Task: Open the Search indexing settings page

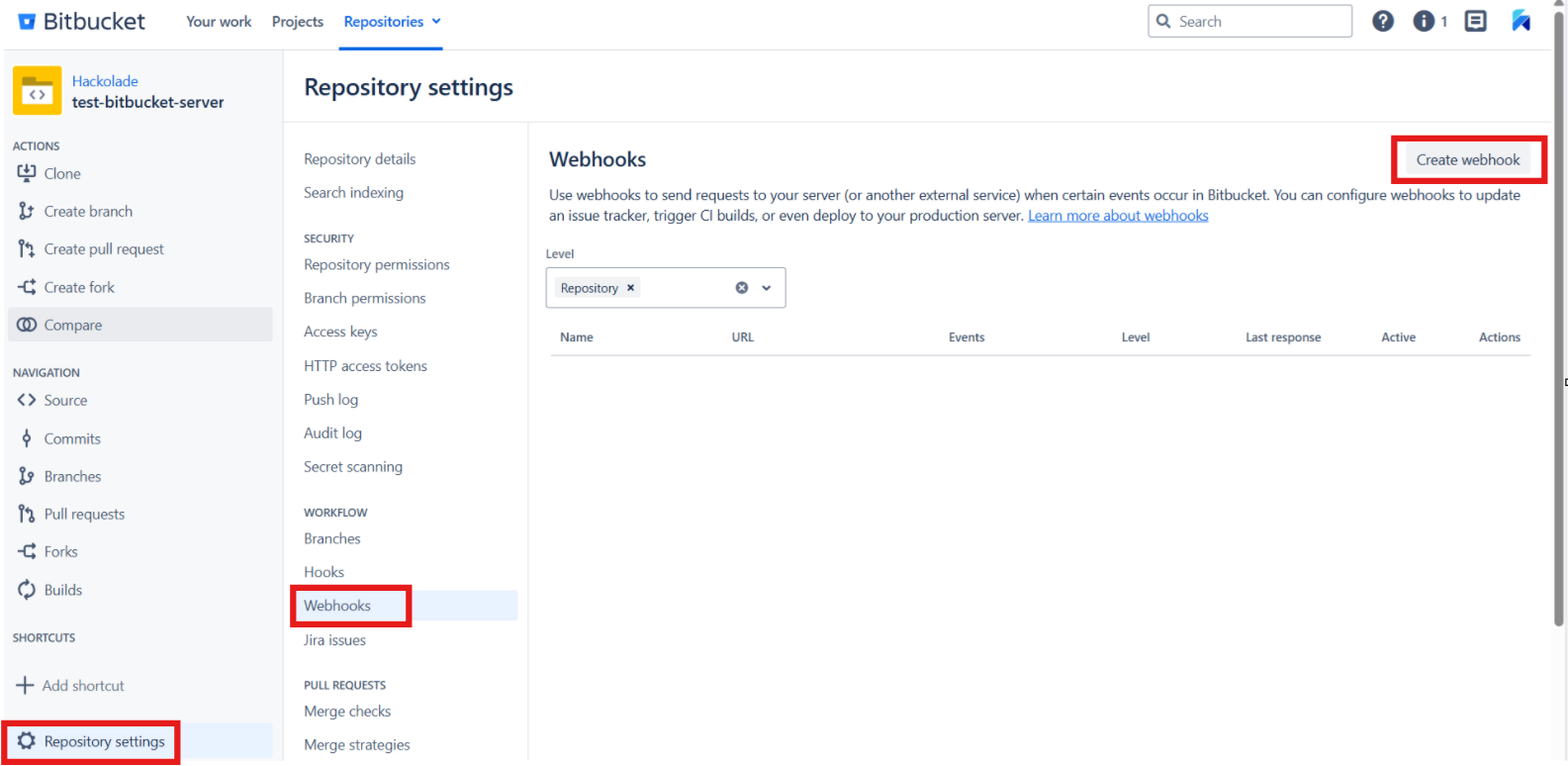Action: tap(354, 192)
